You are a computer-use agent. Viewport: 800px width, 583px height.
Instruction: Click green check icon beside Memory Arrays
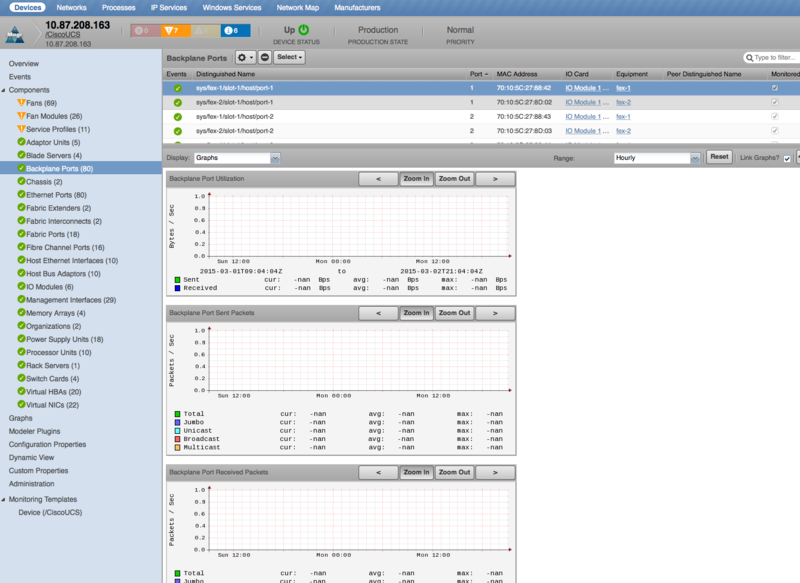[x=21, y=313]
